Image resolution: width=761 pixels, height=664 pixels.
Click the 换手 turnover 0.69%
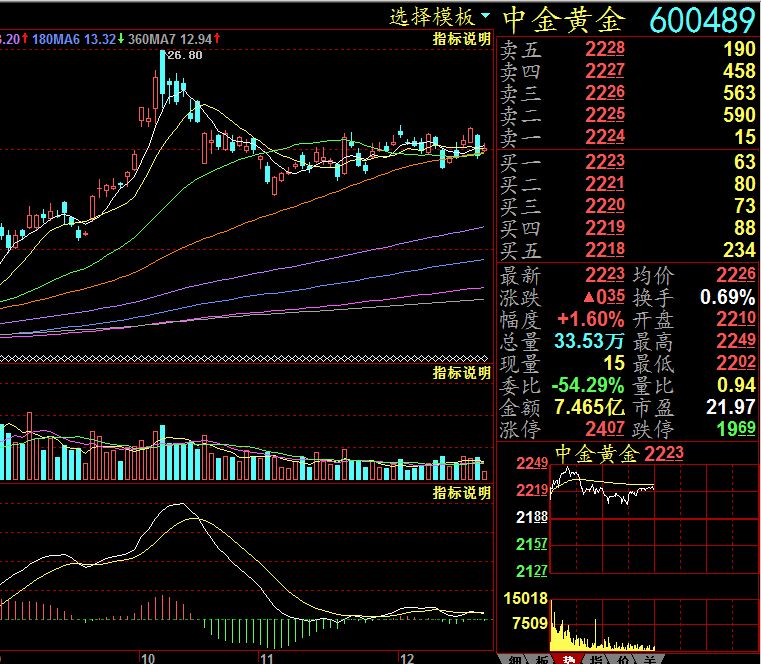pos(728,297)
